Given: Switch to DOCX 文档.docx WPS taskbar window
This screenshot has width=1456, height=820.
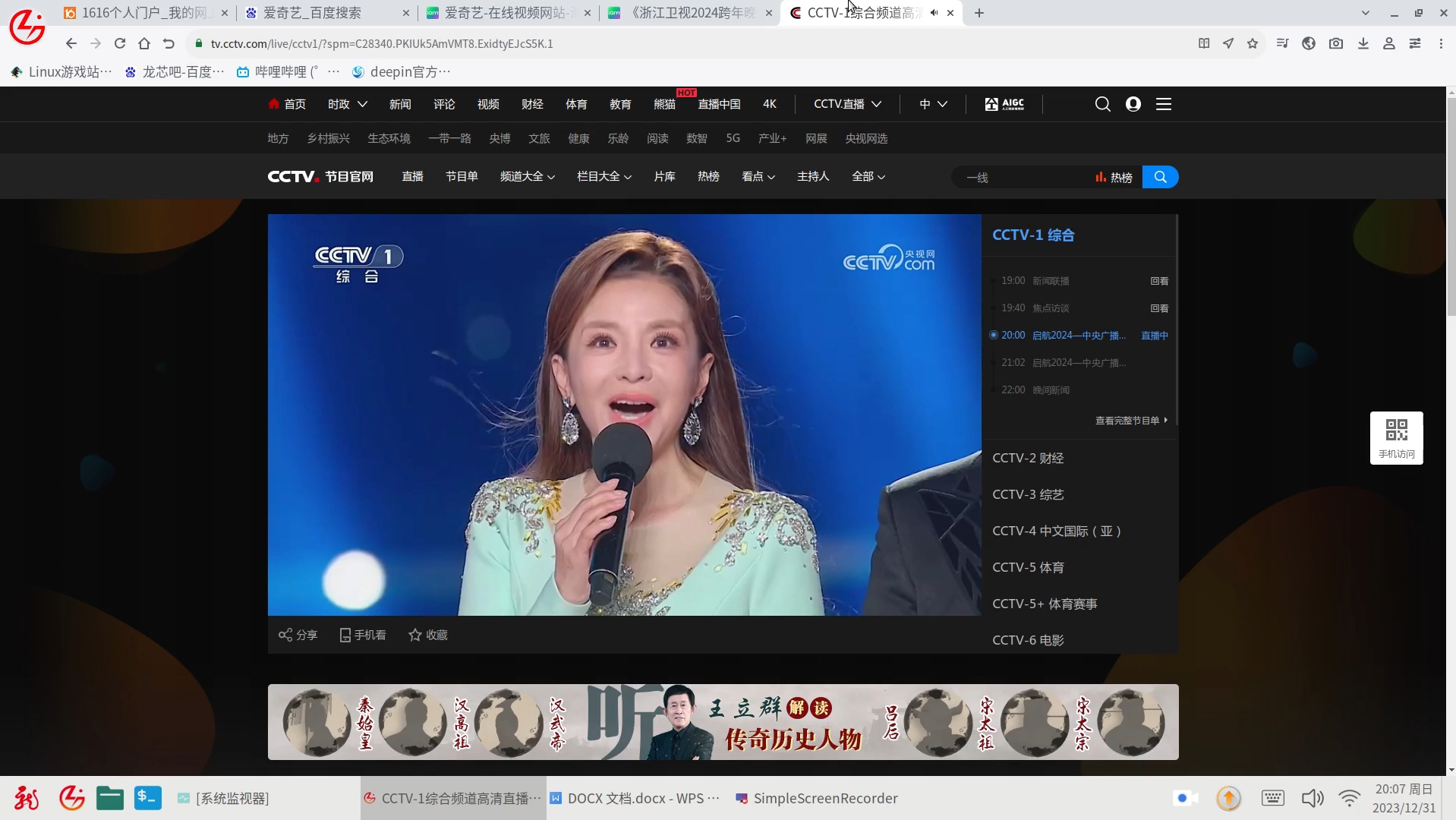Looking at the screenshot, I should coord(635,798).
